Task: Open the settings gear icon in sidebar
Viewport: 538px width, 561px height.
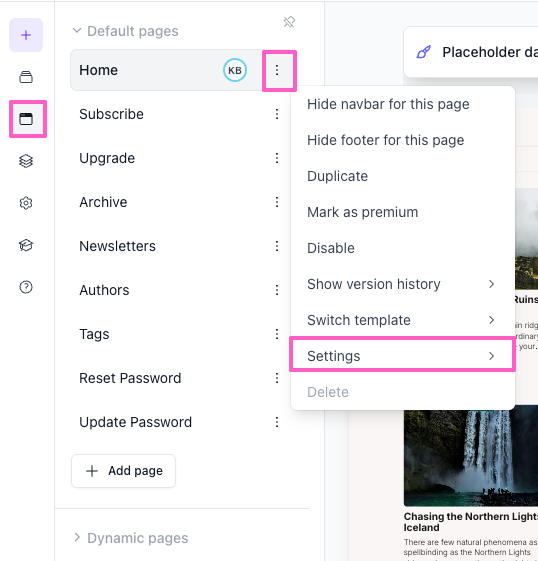Action: (26, 203)
